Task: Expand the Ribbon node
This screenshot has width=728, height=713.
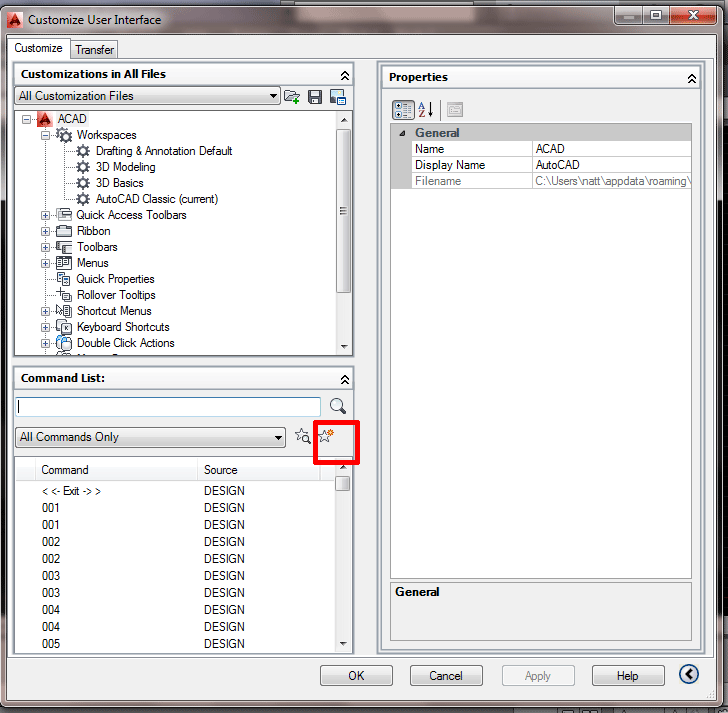Action: 45,231
